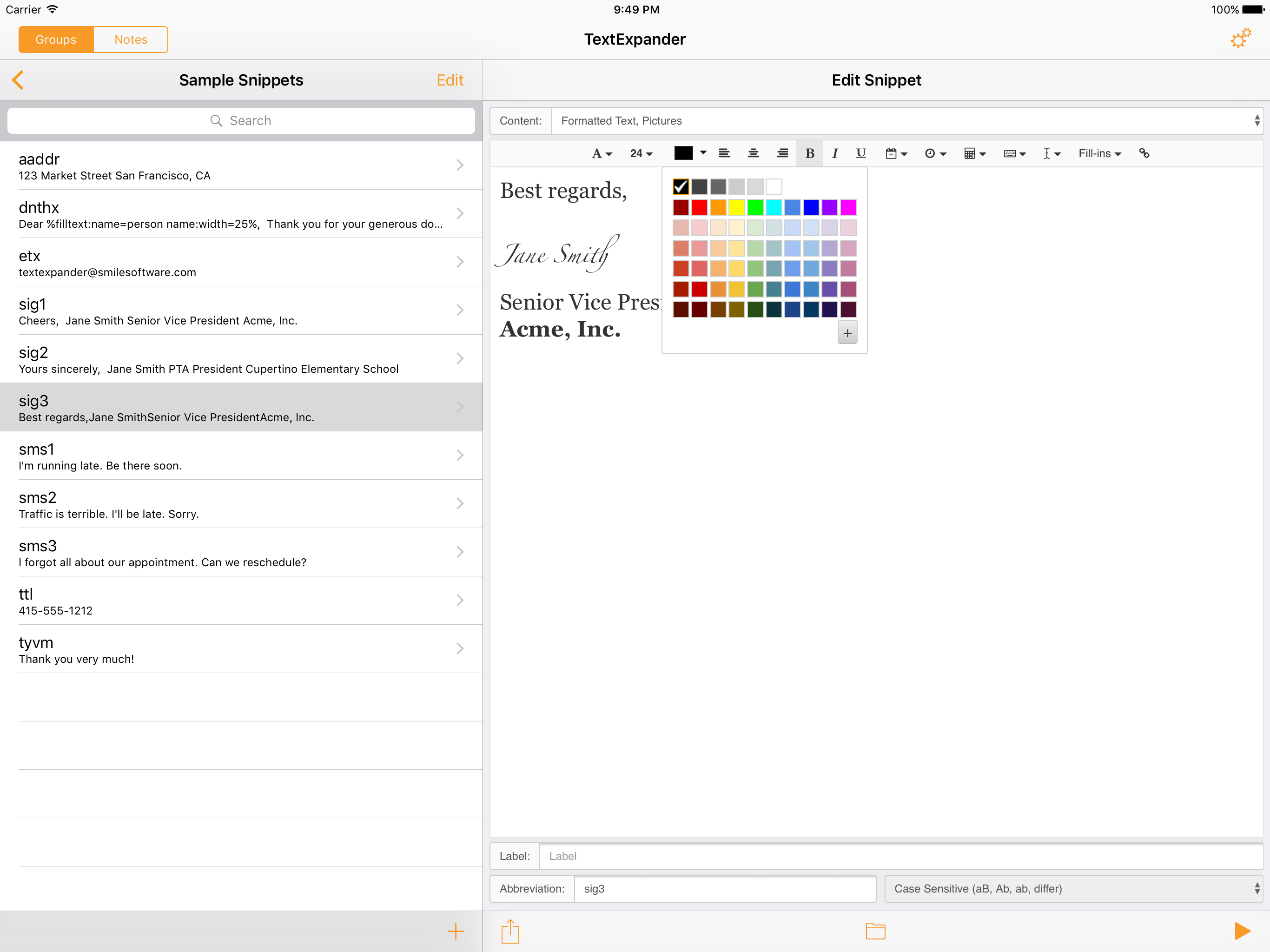1270x952 pixels.
Task: Open the move-to-folder icon
Action: point(875,931)
